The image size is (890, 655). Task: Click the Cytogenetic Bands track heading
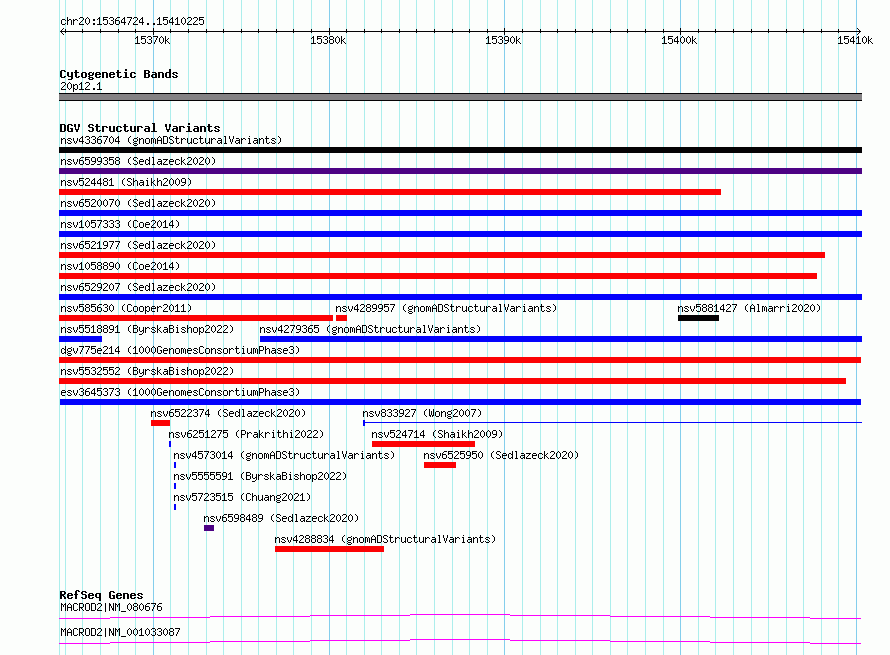[119, 74]
